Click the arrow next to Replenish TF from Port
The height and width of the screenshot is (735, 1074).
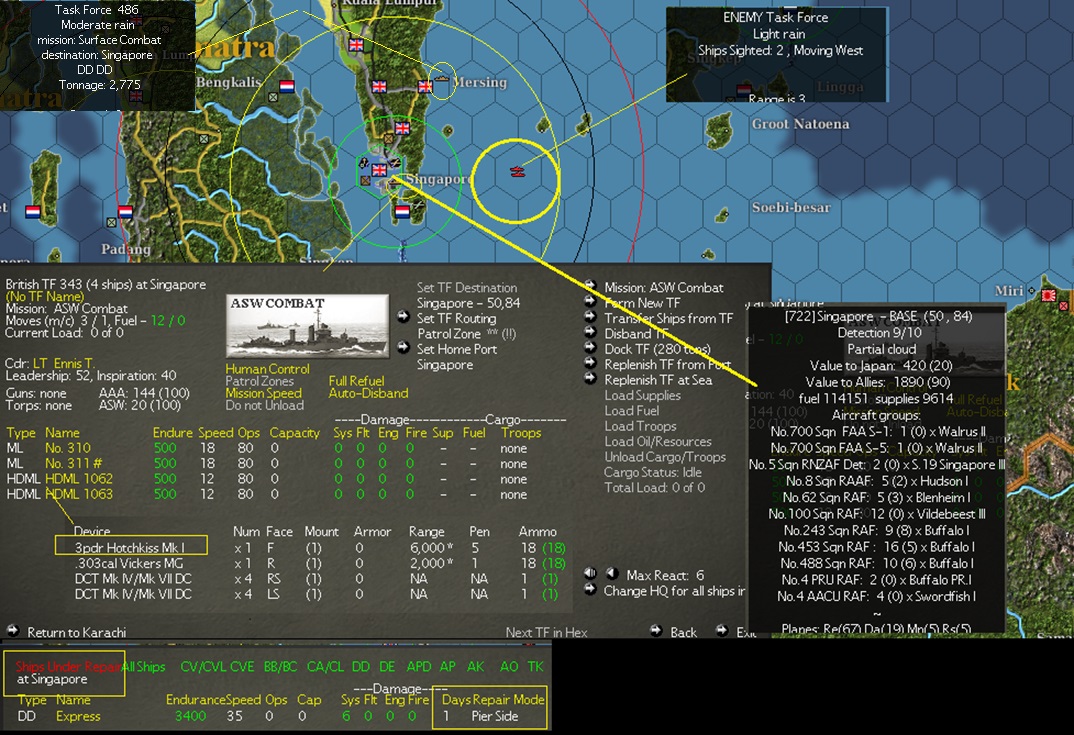pyautogui.click(x=590, y=362)
